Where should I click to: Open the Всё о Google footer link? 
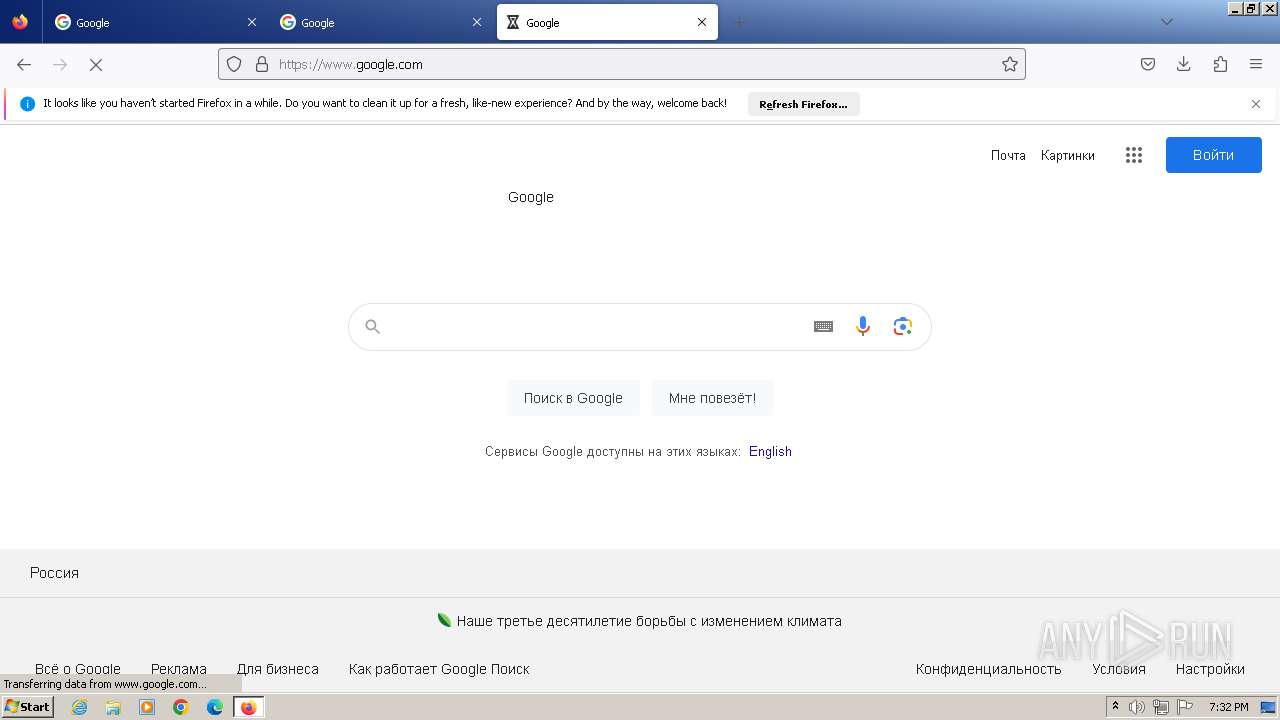(x=78, y=669)
